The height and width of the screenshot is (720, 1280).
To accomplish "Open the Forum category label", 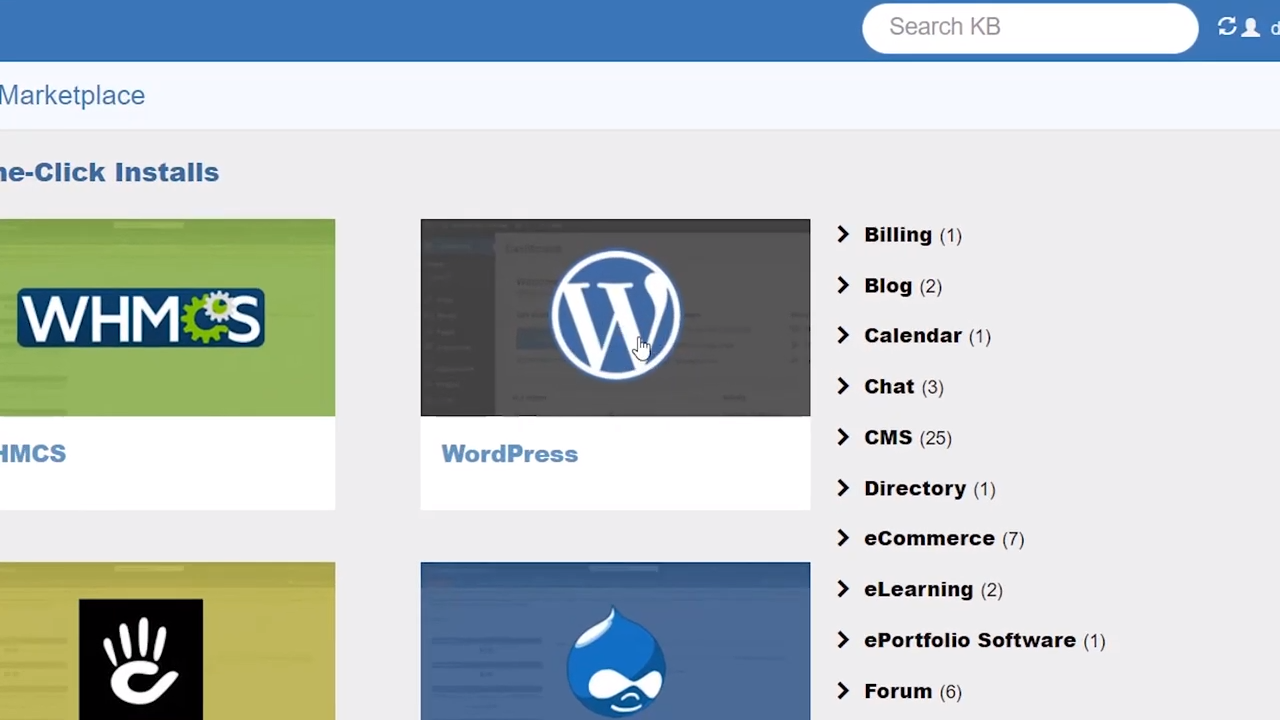I will pos(898,691).
